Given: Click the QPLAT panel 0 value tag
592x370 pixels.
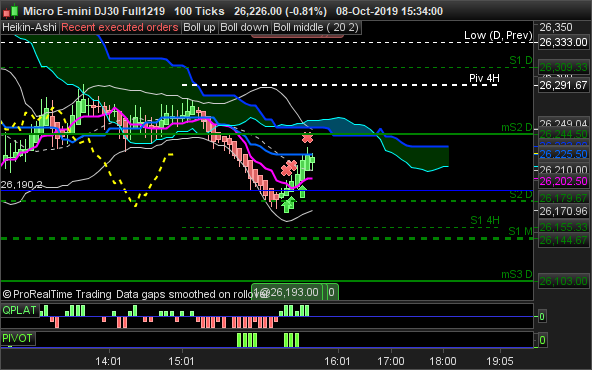Looking at the screenshot, I should [542, 316].
